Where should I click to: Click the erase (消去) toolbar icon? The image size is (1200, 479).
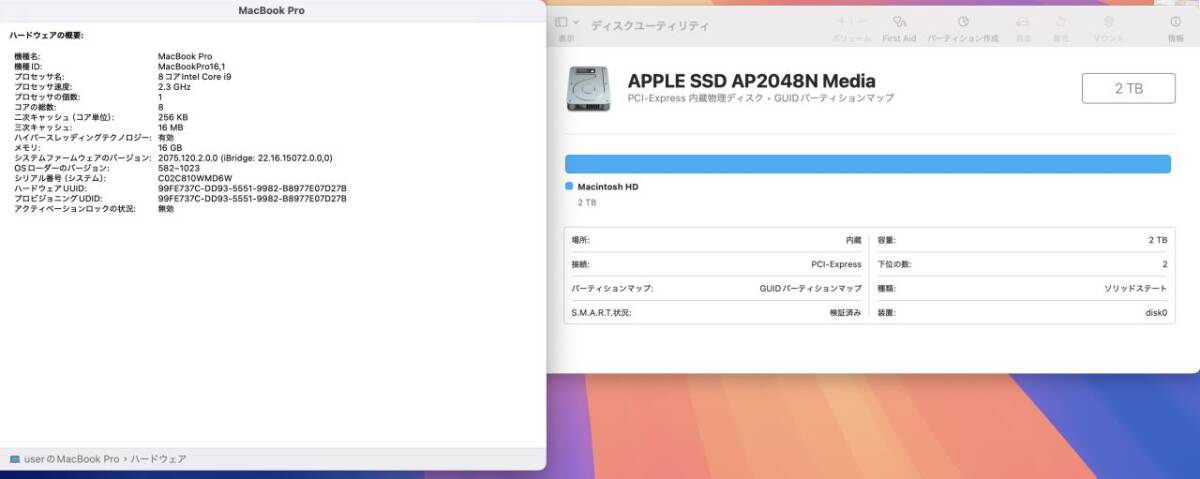pos(1022,21)
